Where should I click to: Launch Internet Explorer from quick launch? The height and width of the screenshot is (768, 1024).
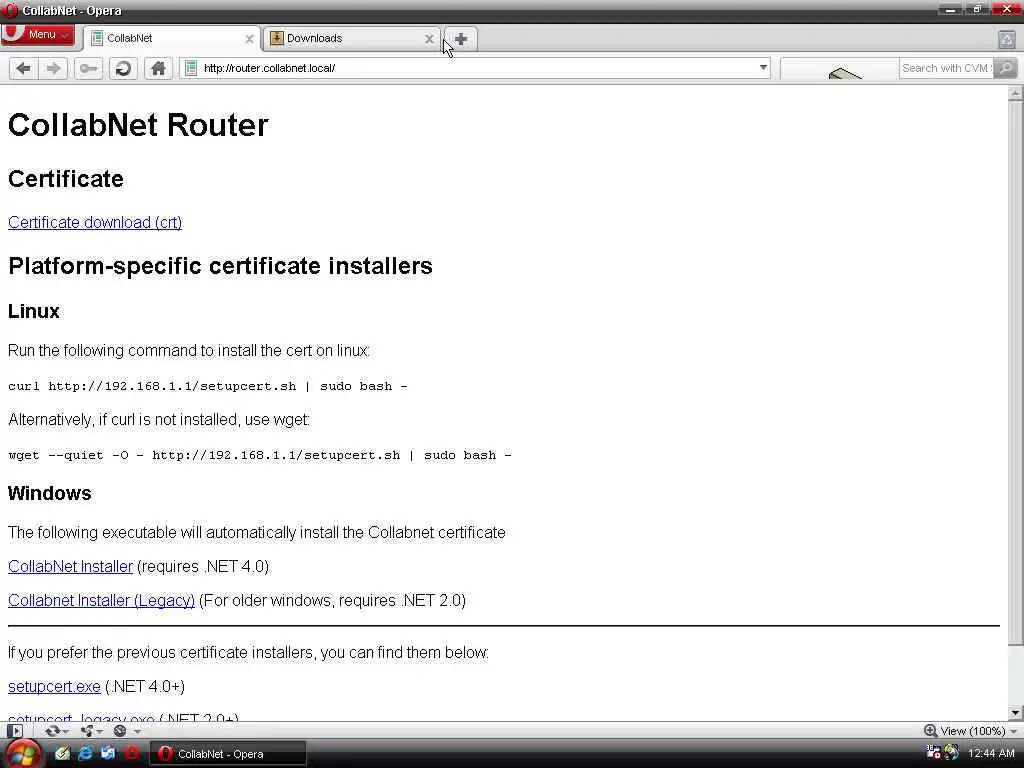[x=86, y=753]
